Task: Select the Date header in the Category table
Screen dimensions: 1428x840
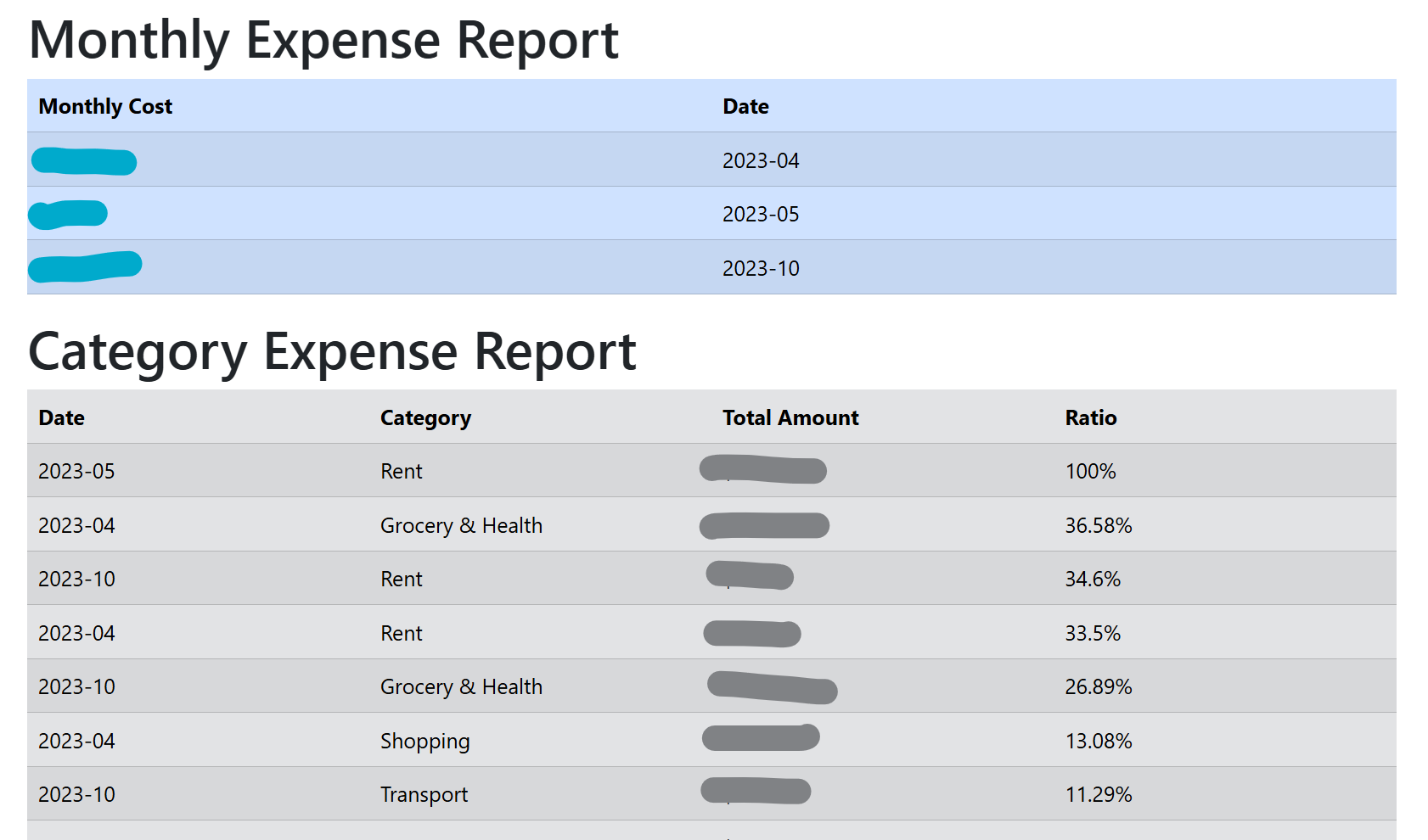Action: click(61, 417)
